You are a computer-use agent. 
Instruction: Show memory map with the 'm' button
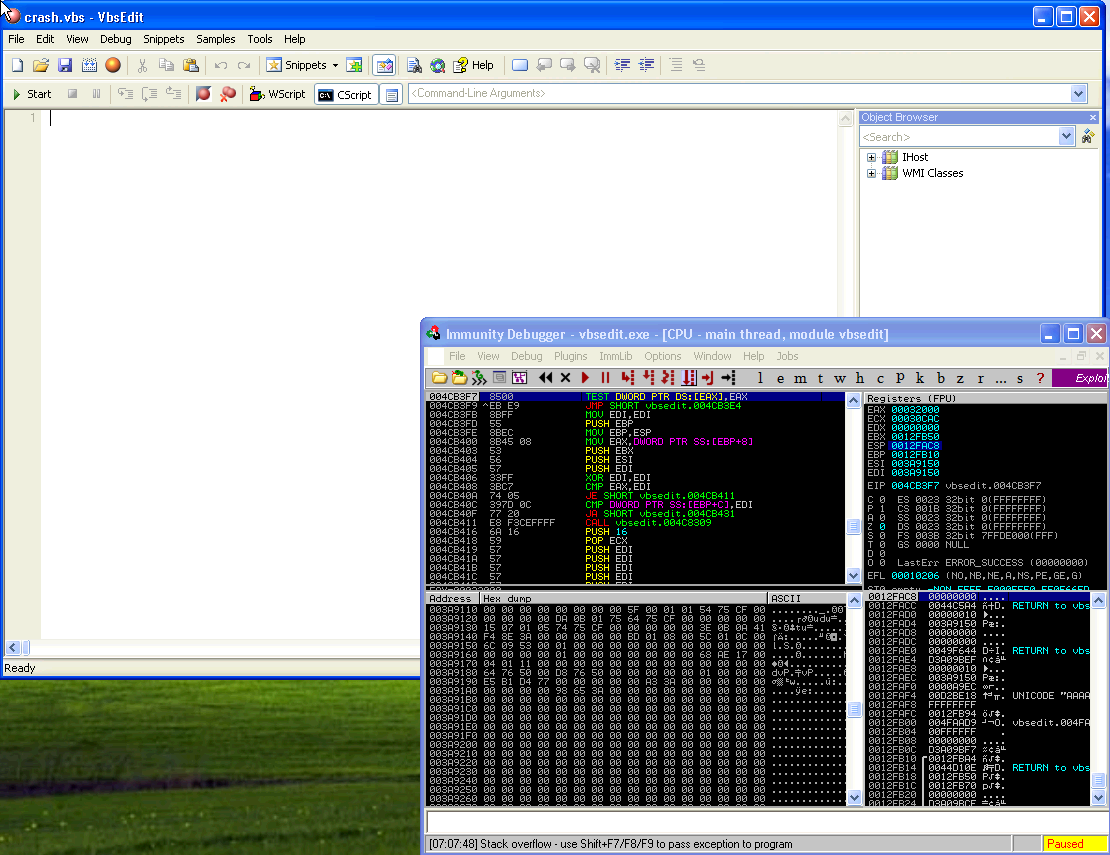(x=800, y=378)
